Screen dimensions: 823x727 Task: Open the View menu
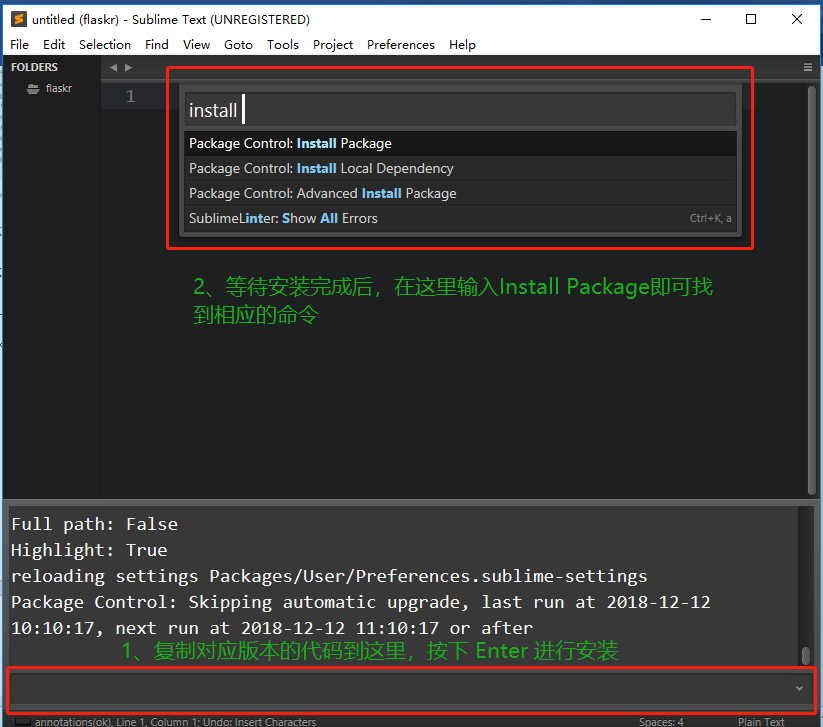(x=196, y=45)
